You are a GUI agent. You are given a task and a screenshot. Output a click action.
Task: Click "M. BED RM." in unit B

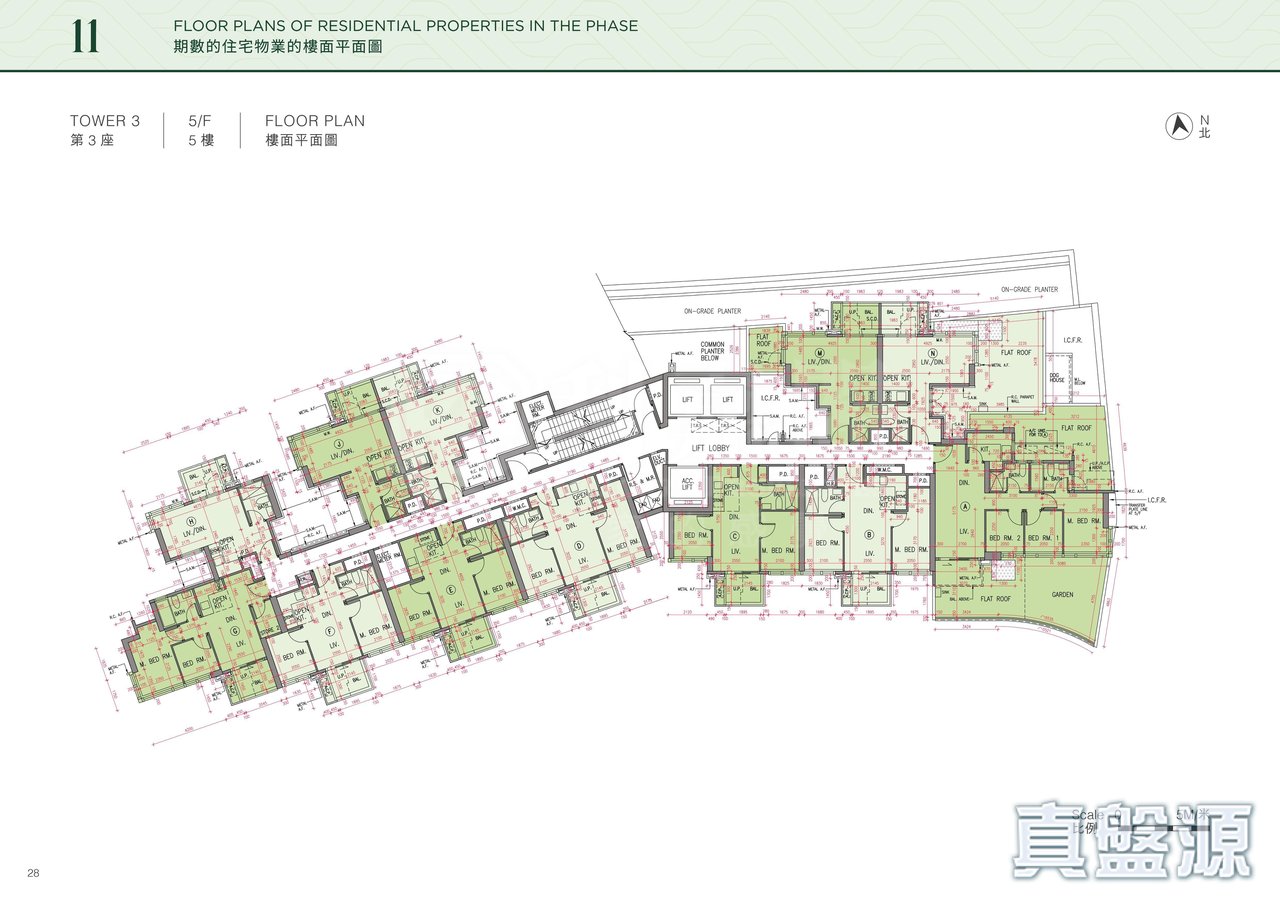911,549
